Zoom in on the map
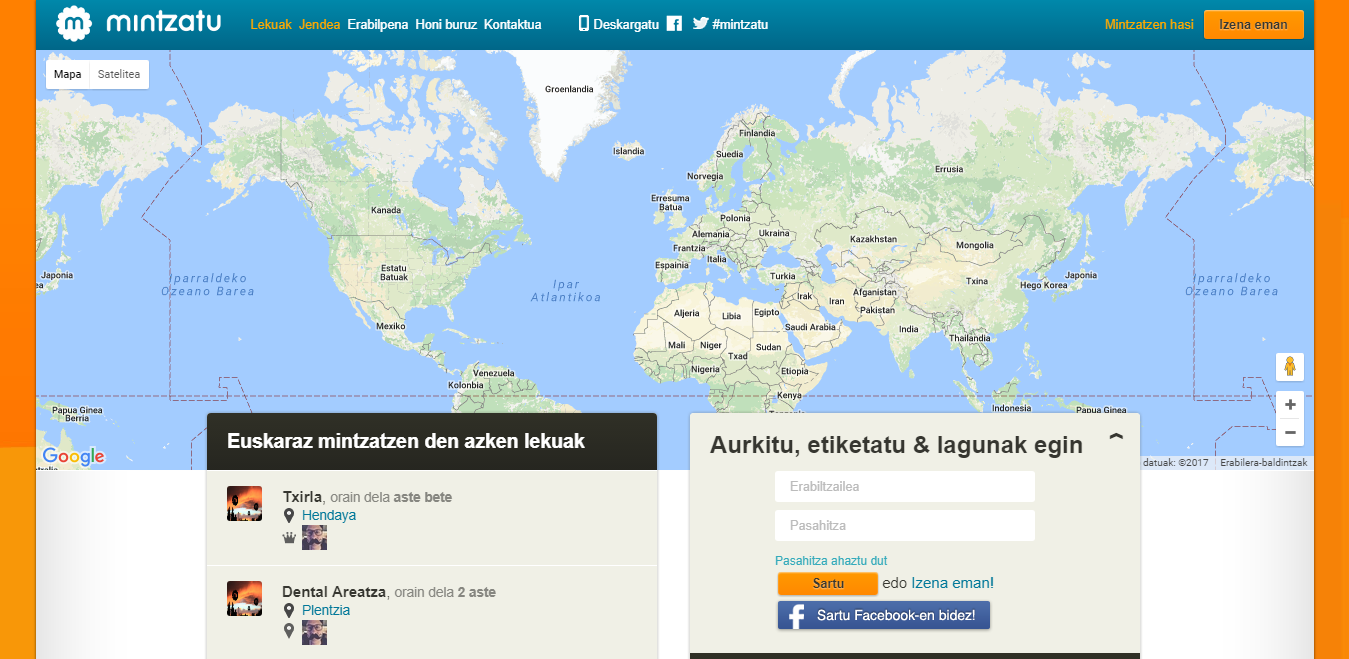The width and height of the screenshot is (1349, 659). pyautogui.click(x=1290, y=405)
